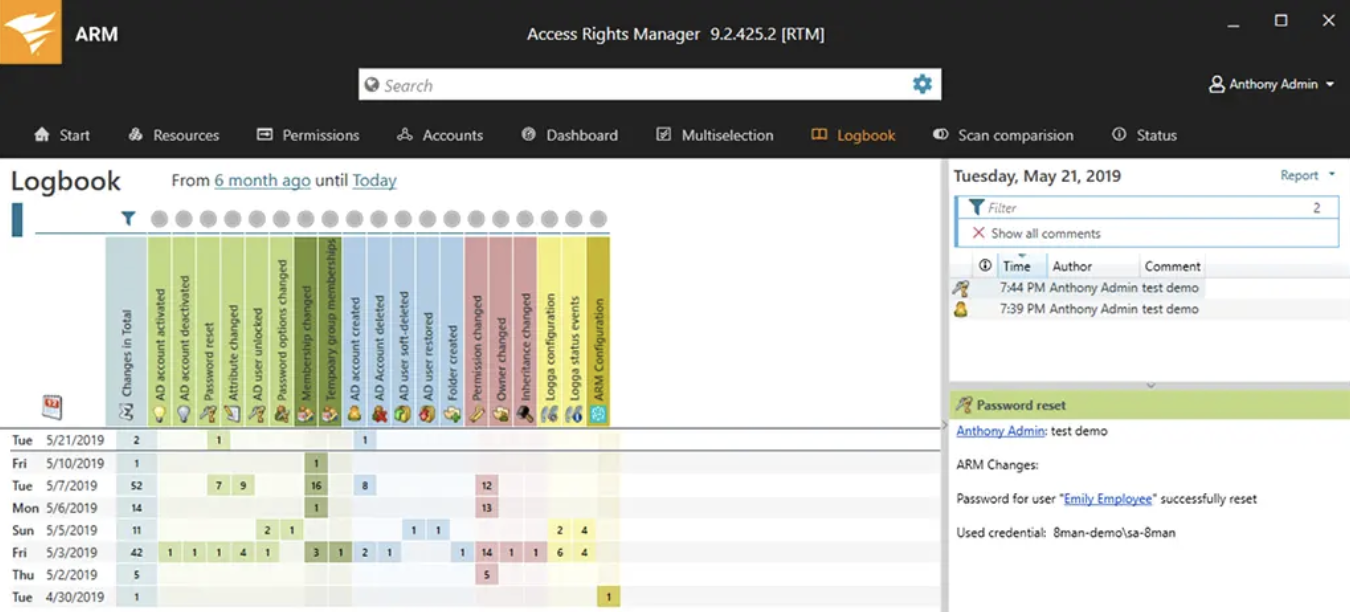
Task: Select the cell with 52 on 5/7/2019
Action: (136, 486)
